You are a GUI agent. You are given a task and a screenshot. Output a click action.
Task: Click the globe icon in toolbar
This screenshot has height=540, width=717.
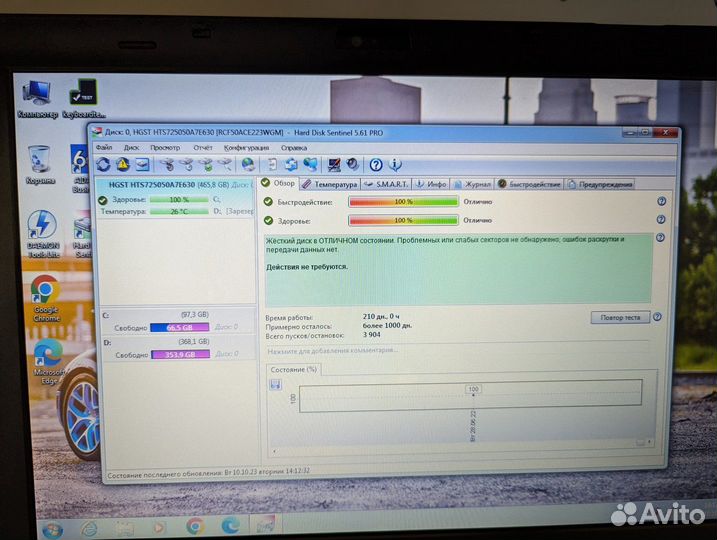click(x=248, y=164)
